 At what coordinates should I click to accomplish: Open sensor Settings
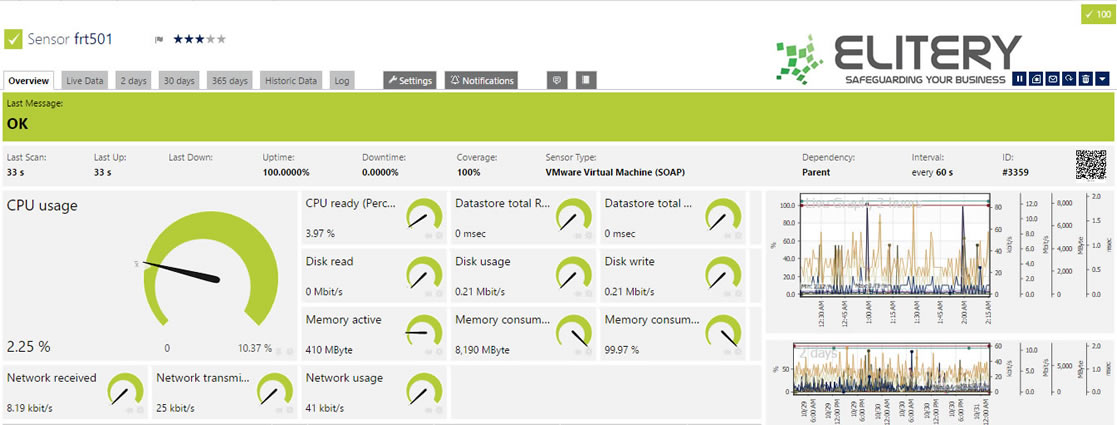point(410,80)
